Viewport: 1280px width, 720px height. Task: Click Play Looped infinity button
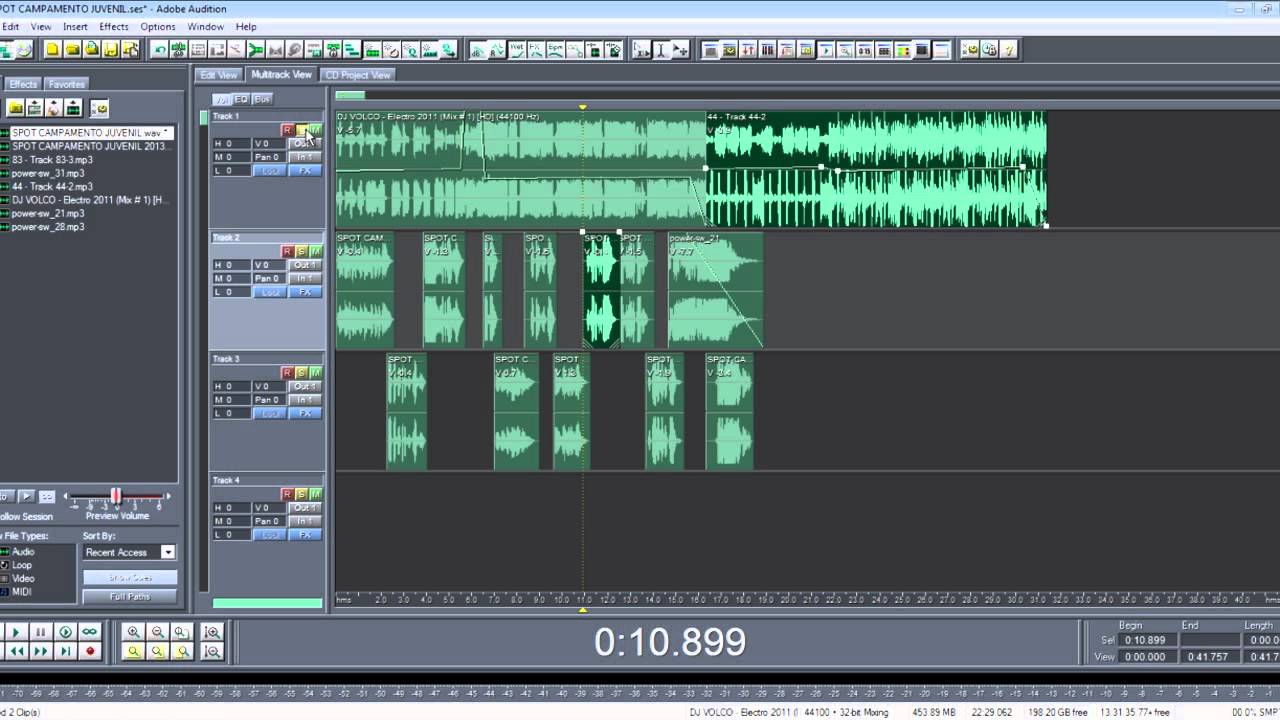(90, 632)
